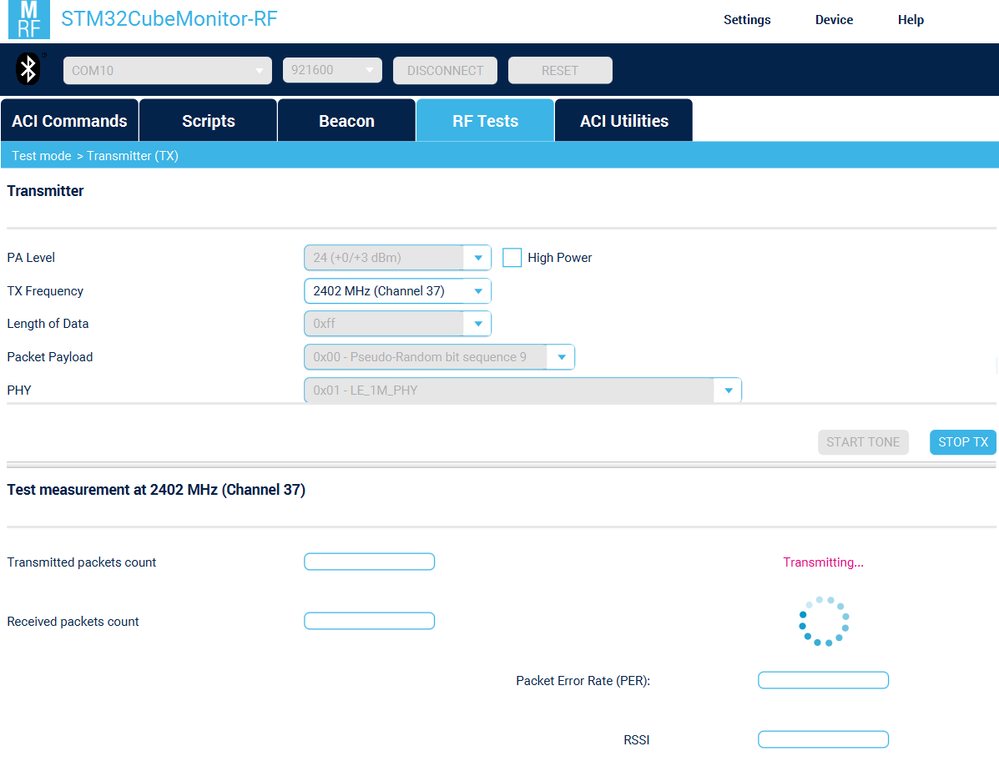This screenshot has width=999, height=776.
Task: Open the Device menu
Action: click(x=834, y=20)
